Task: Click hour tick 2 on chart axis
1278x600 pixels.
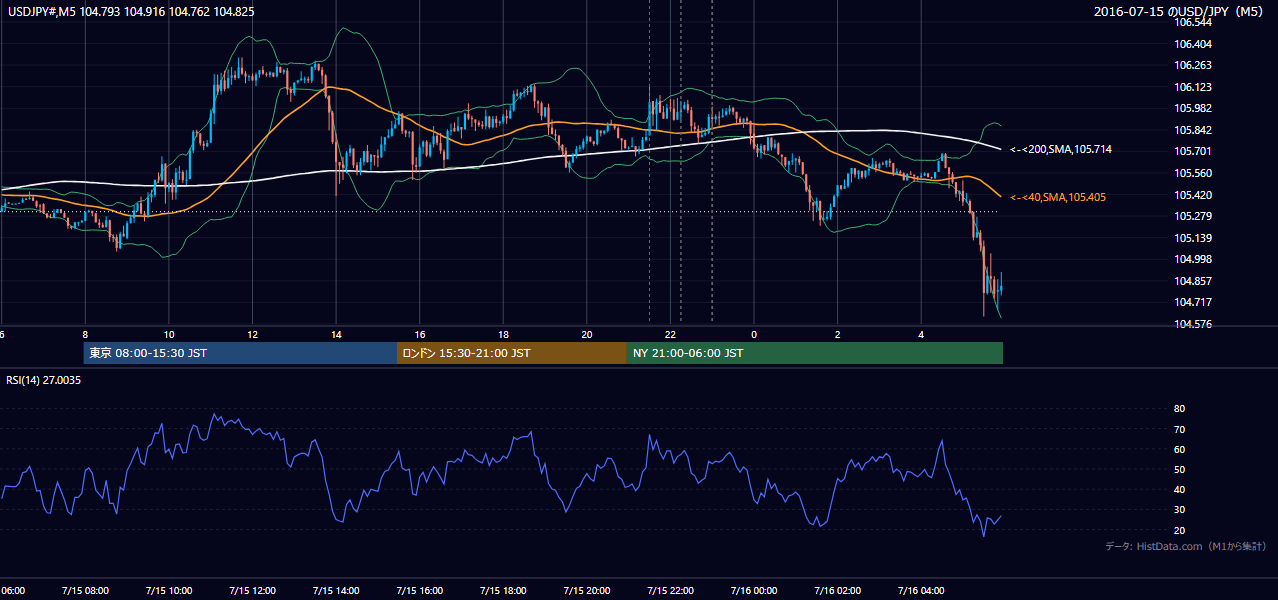Action: (x=838, y=335)
